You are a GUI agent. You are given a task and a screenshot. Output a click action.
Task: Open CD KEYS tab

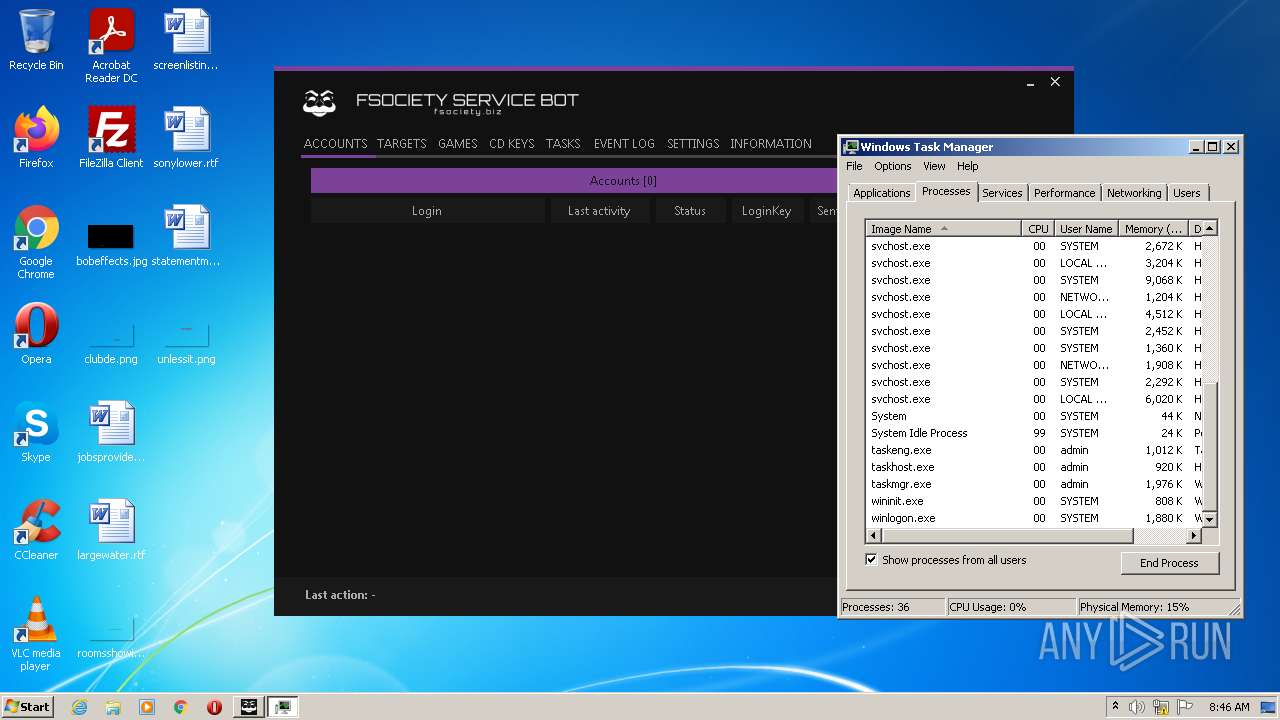coord(512,144)
